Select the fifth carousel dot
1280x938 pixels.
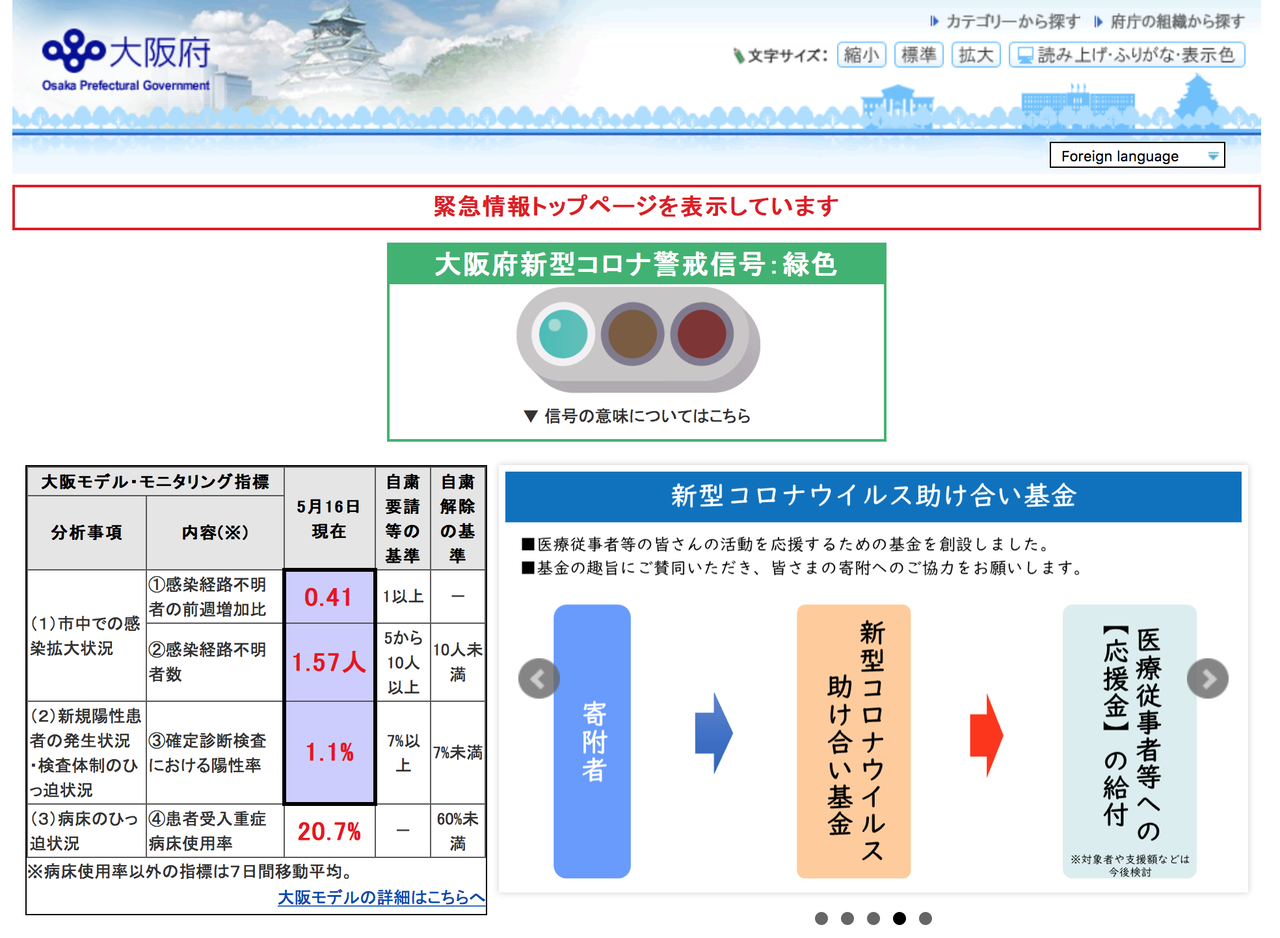pos(925,918)
